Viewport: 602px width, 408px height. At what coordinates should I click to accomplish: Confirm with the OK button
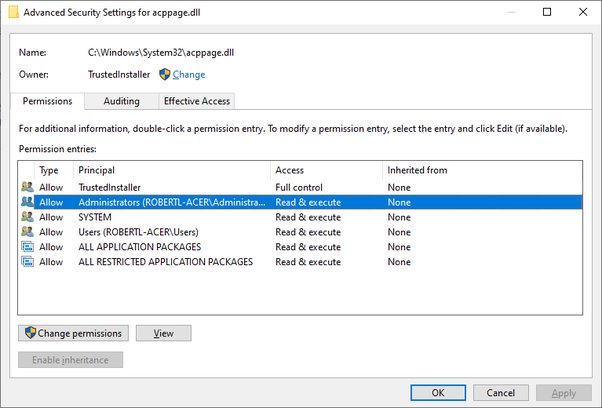(x=438, y=393)
